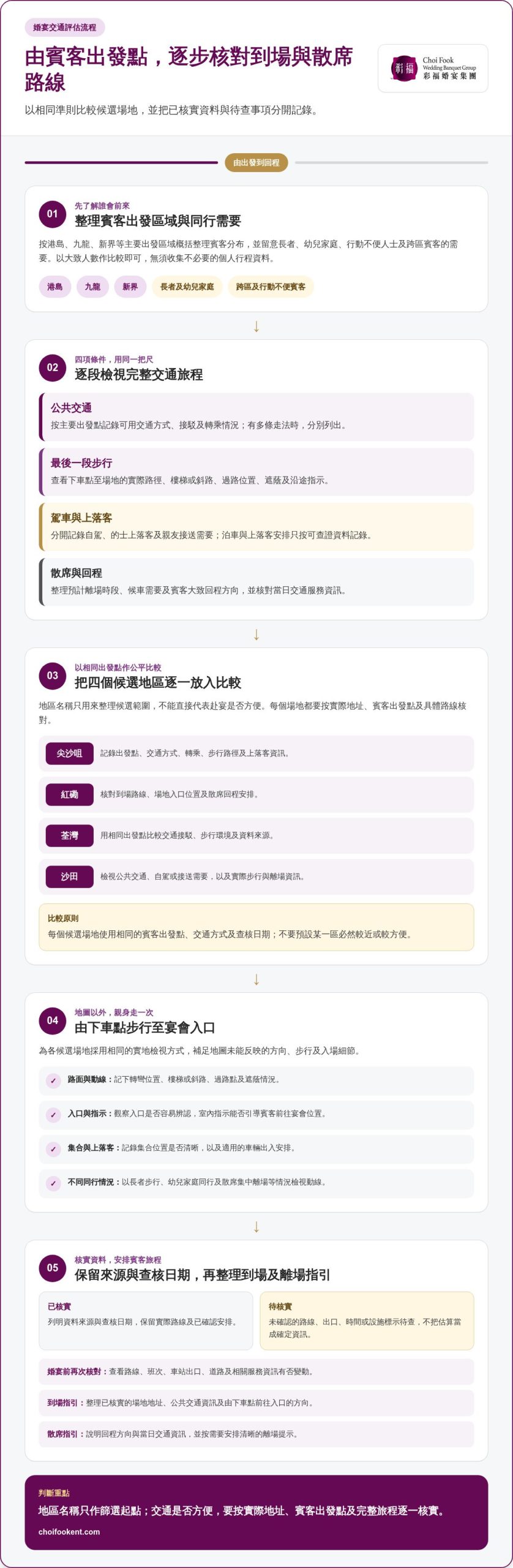This screenshot has width=513, height=1568.
Task: Select the 九龍 chip
Action: (x=92, y=287)
